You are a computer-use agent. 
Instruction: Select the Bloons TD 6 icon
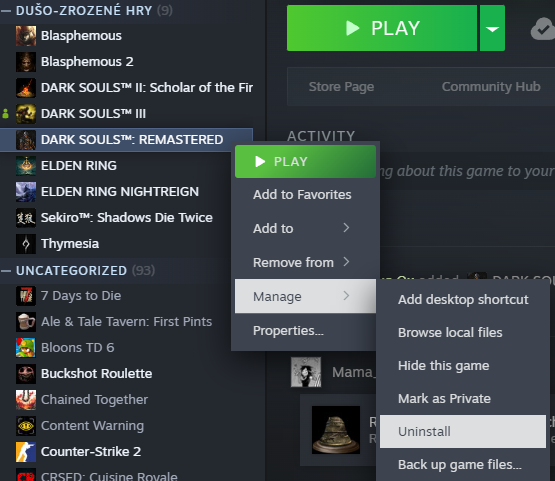point(26,348)
